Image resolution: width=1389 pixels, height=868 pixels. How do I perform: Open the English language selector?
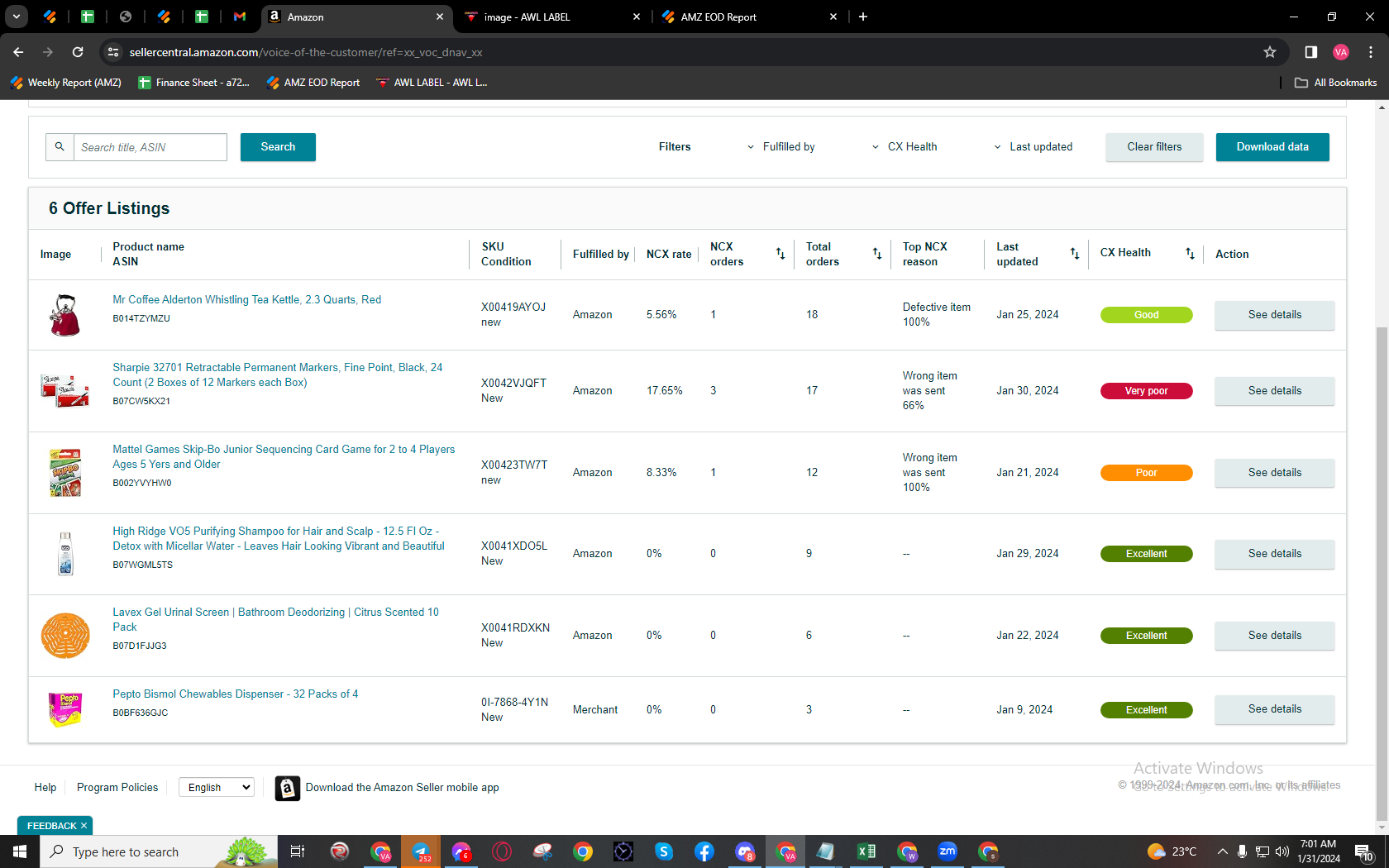217,788
